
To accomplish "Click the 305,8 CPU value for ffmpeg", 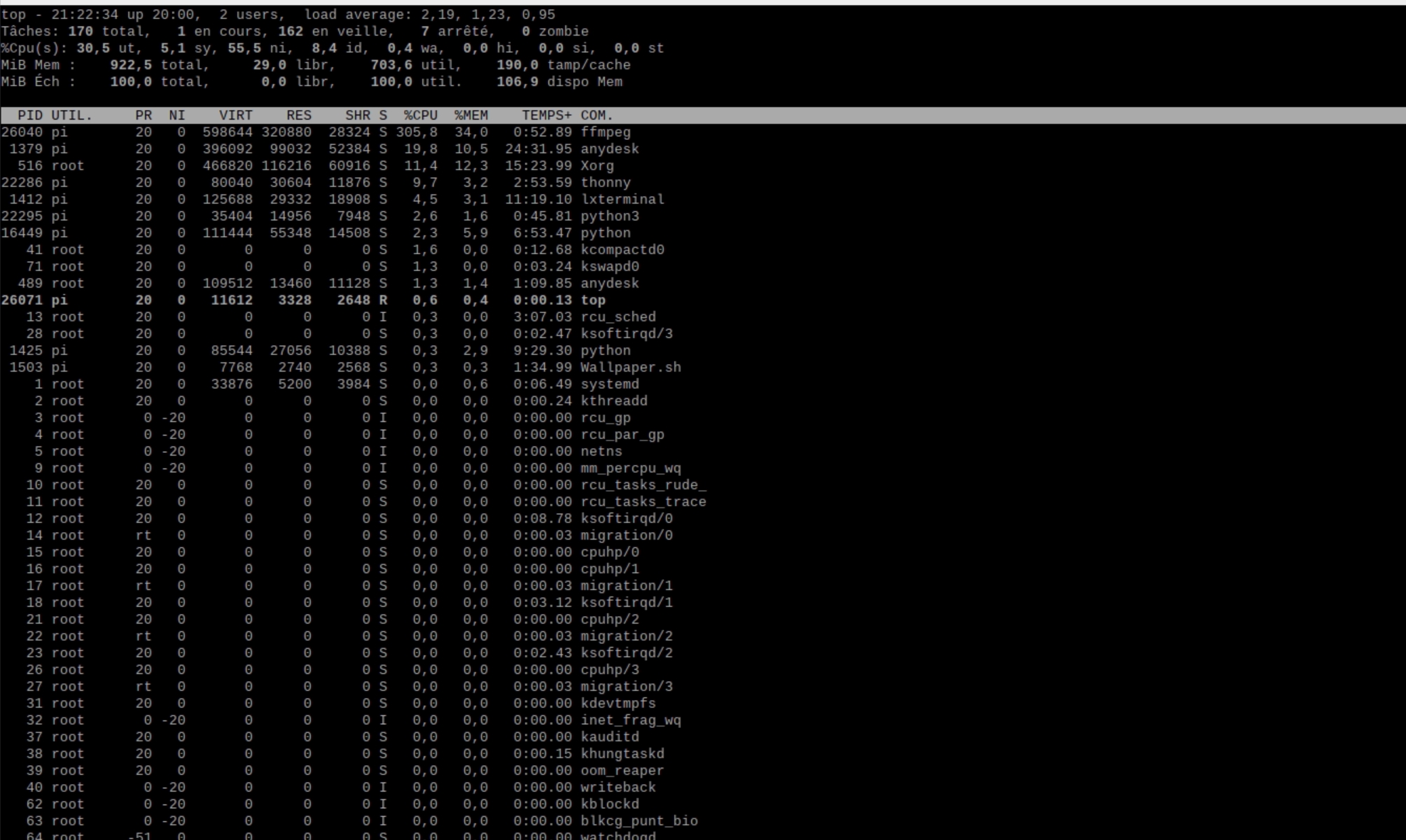I will click(417, 132).
